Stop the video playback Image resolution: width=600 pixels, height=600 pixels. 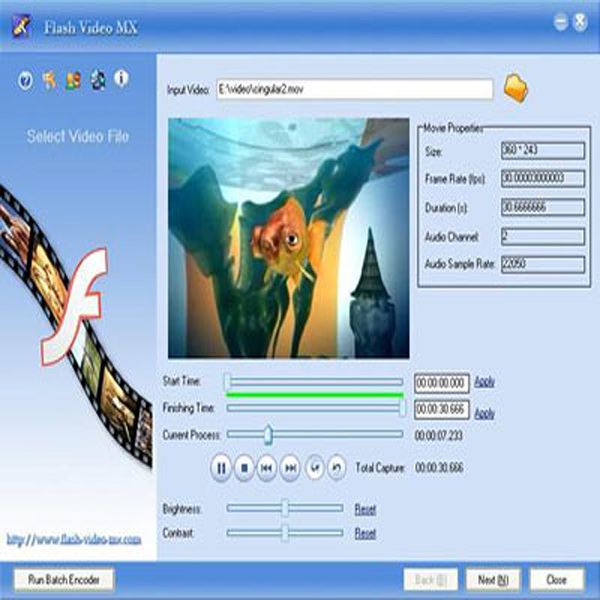(244, 468)
